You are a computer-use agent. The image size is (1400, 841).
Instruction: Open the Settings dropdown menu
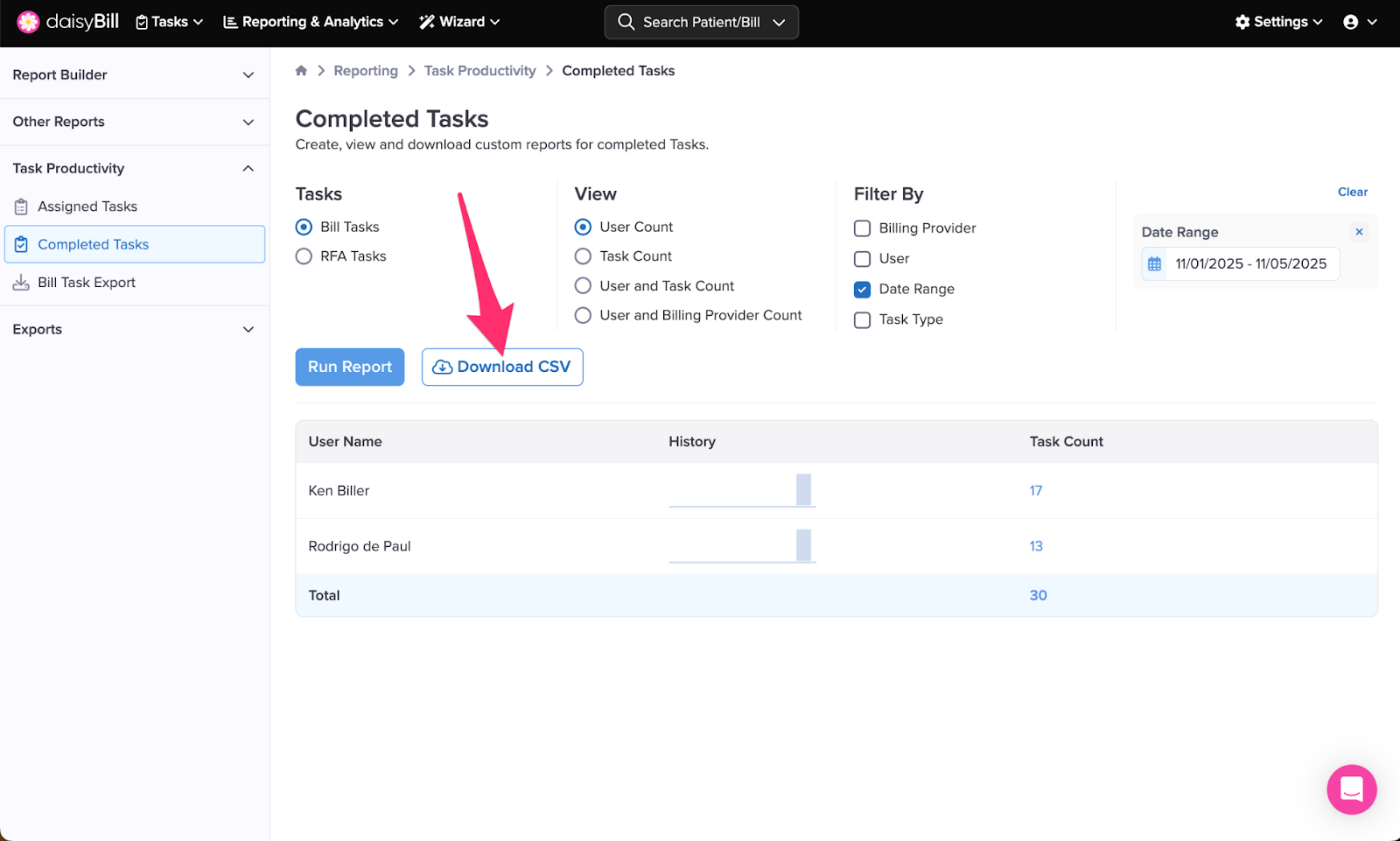point(1278,22)
